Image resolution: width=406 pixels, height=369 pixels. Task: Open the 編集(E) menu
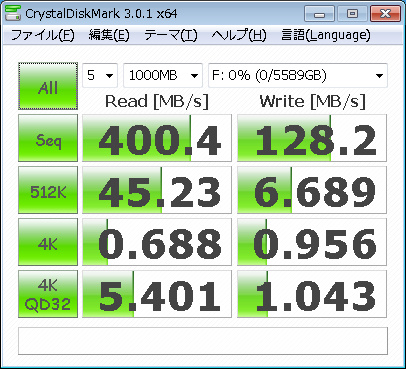tap(109, 35)
